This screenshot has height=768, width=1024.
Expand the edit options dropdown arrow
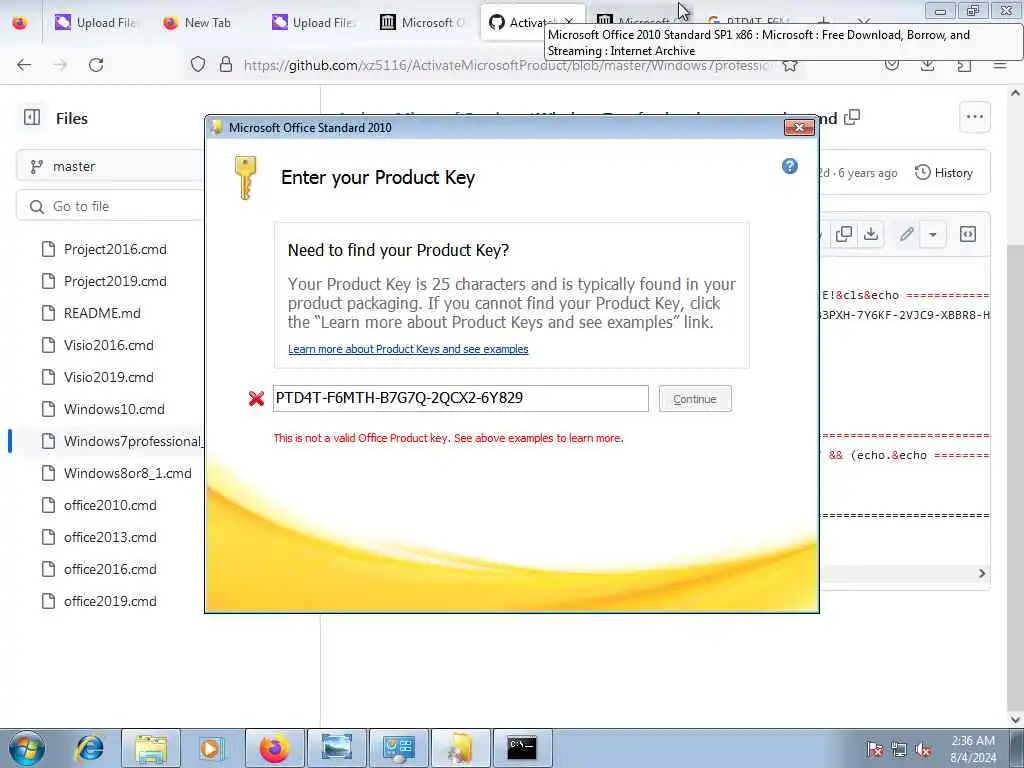click(x=933, y=234)
